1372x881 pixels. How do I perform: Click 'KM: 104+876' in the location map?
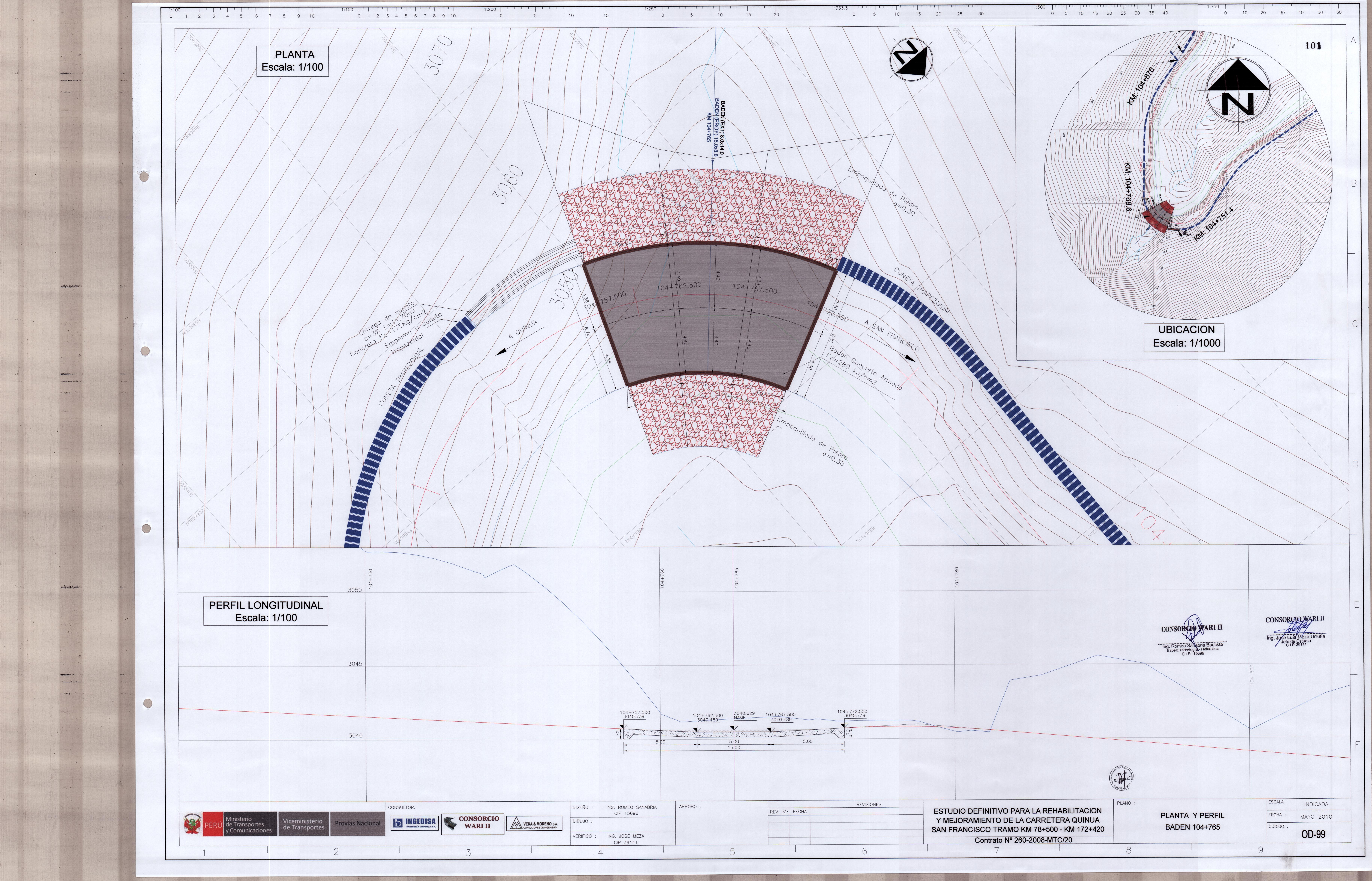tap(1140, 86)
